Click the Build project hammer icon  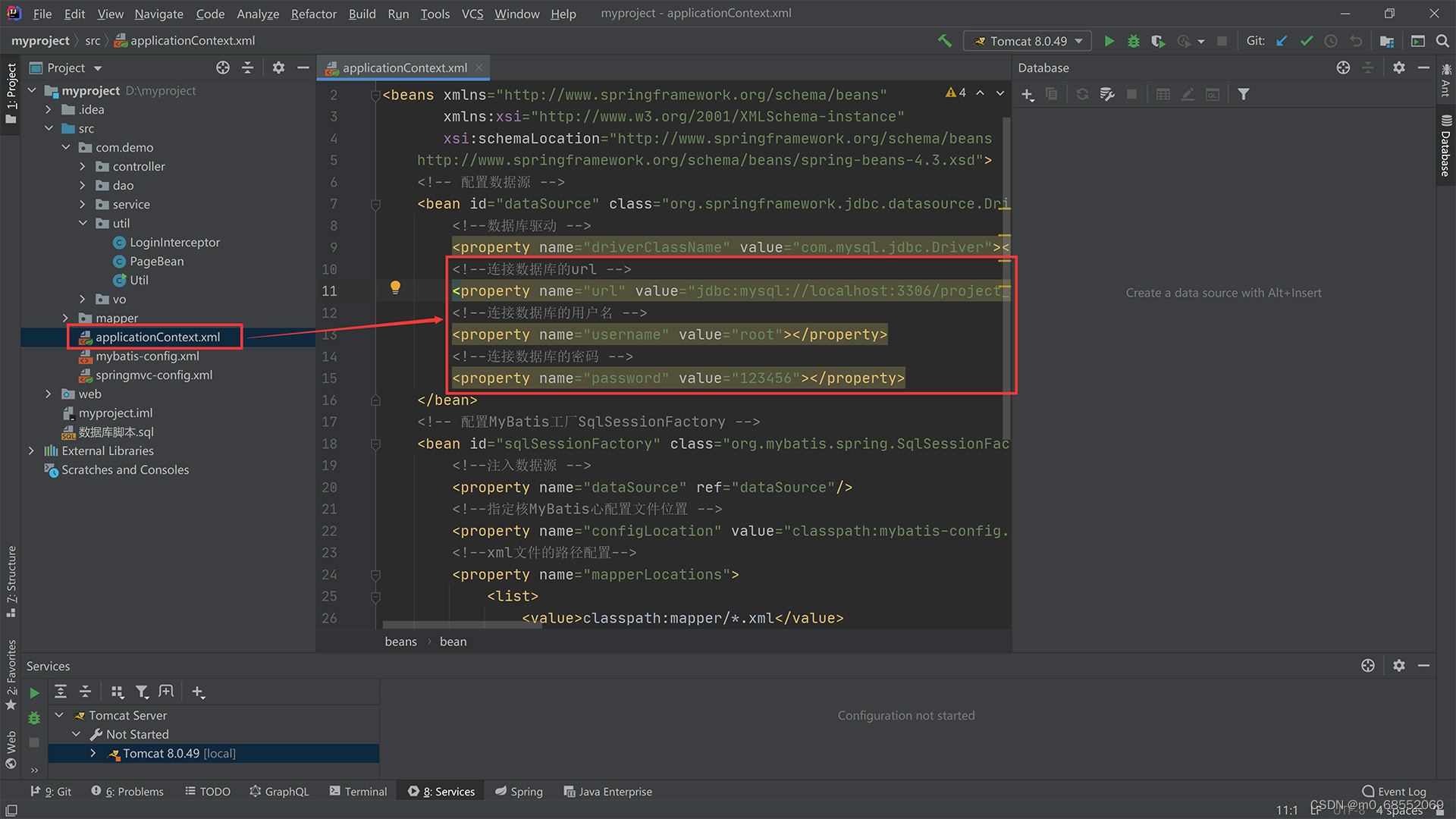tap(944, 41)
